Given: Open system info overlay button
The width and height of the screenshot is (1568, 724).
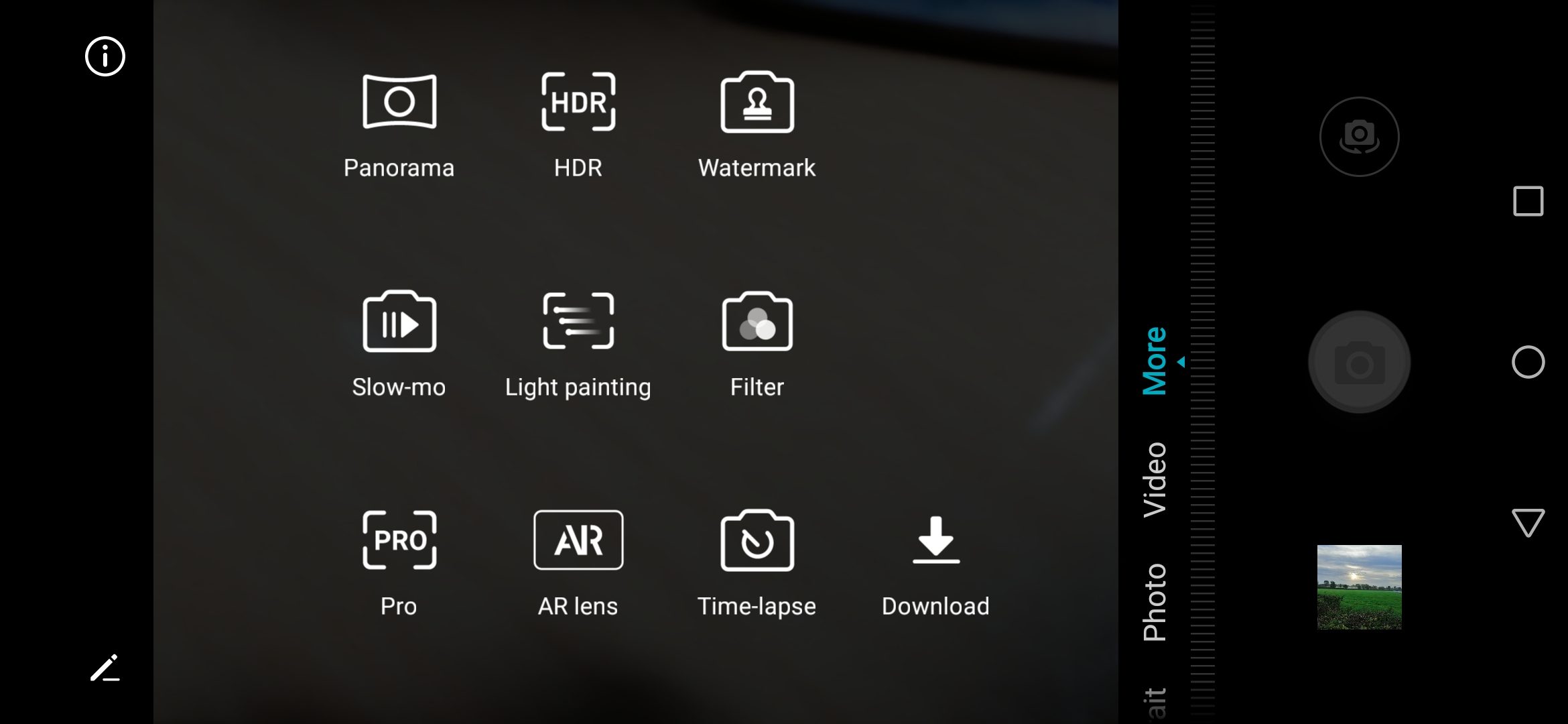Looking at the screenshot, I should click(104, 56).
